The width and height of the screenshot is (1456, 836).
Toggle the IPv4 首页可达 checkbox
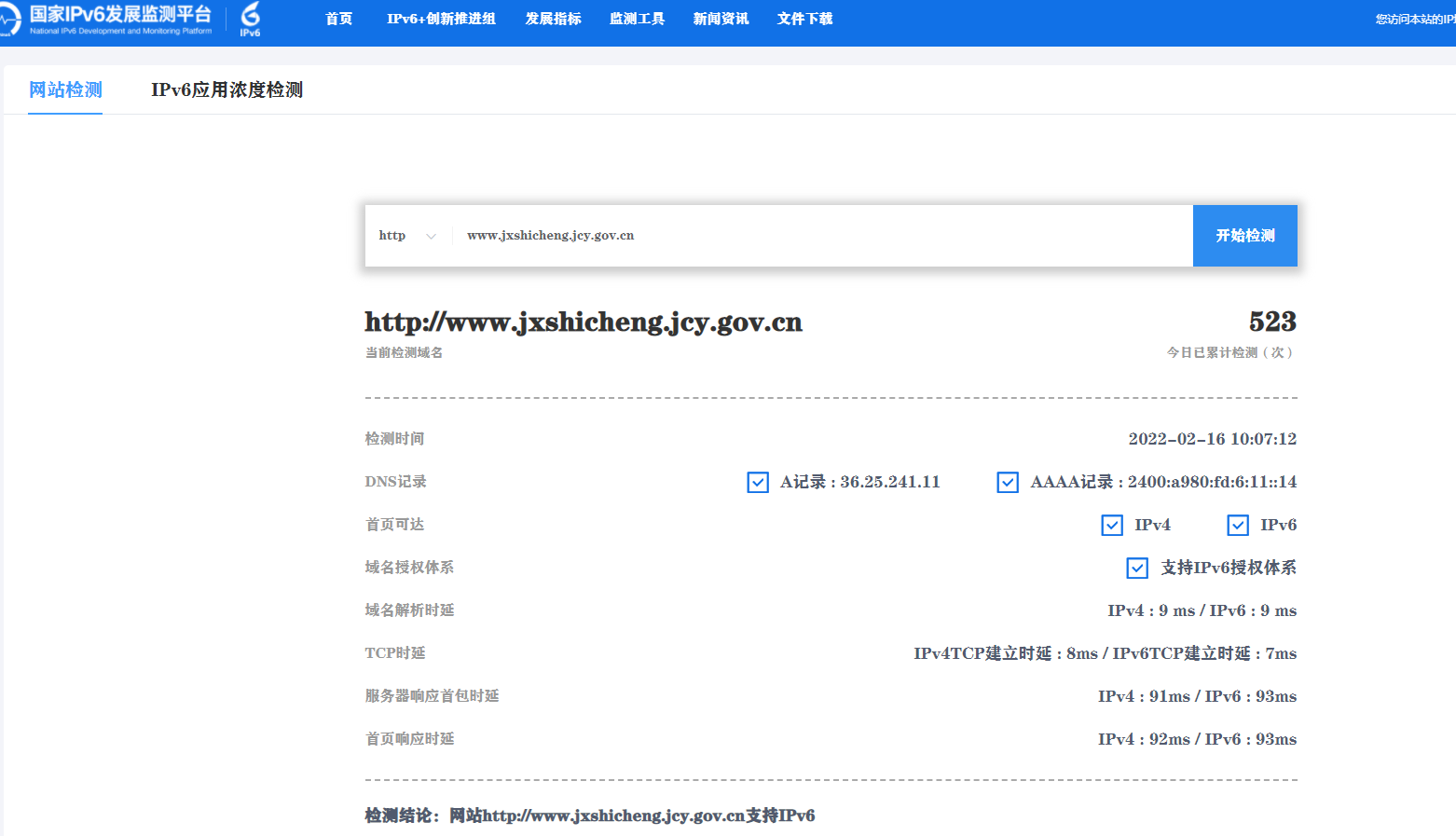point(1112,525)
